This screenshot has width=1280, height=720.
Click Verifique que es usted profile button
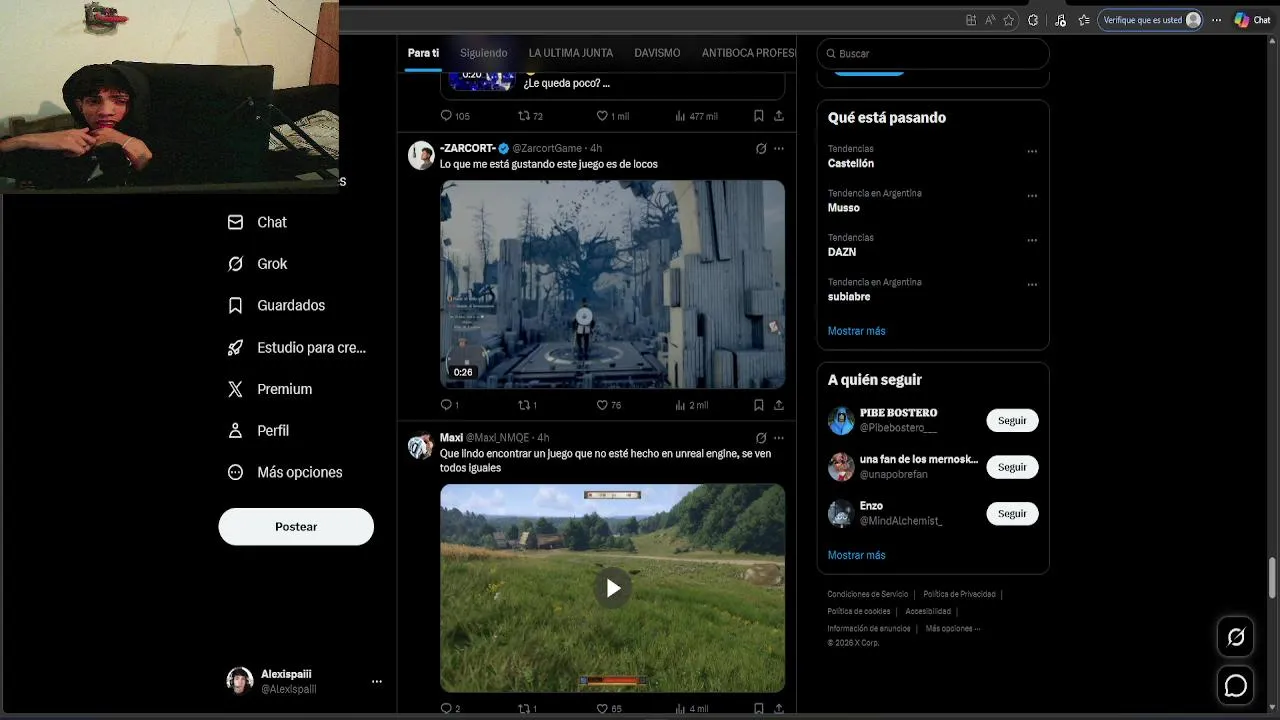(1150, 20)
